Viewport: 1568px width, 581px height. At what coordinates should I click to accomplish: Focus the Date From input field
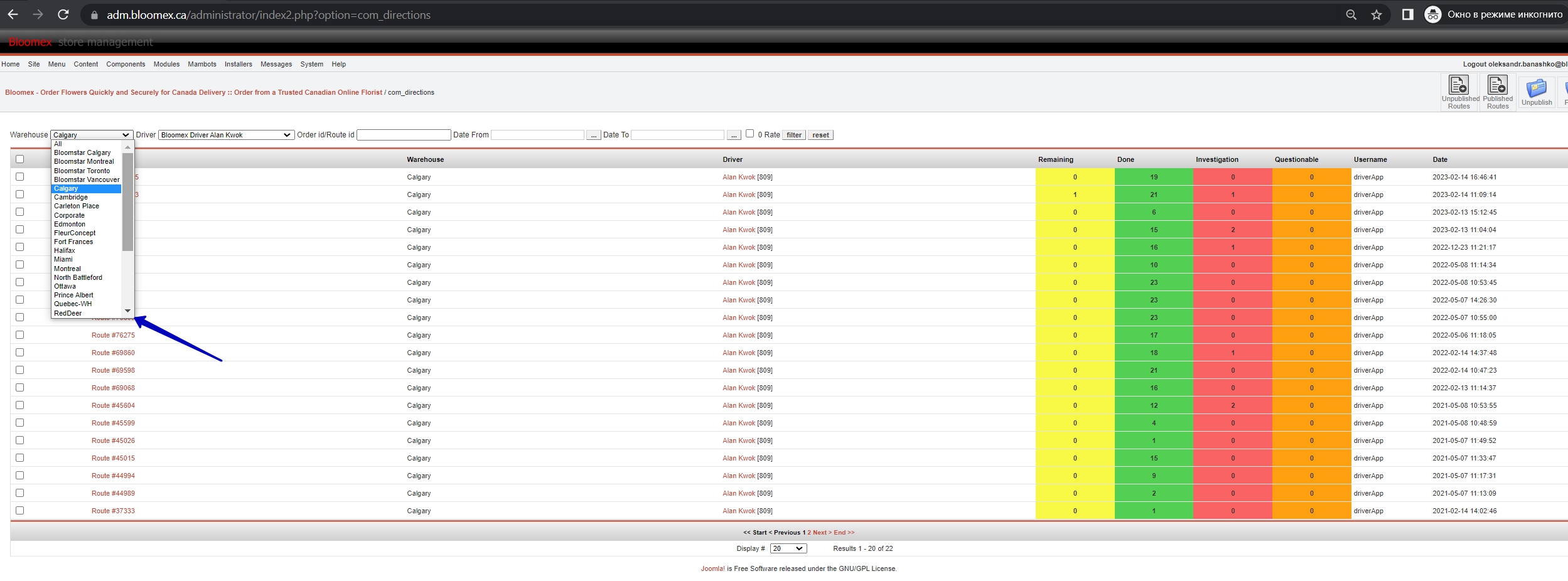point(537,135)
